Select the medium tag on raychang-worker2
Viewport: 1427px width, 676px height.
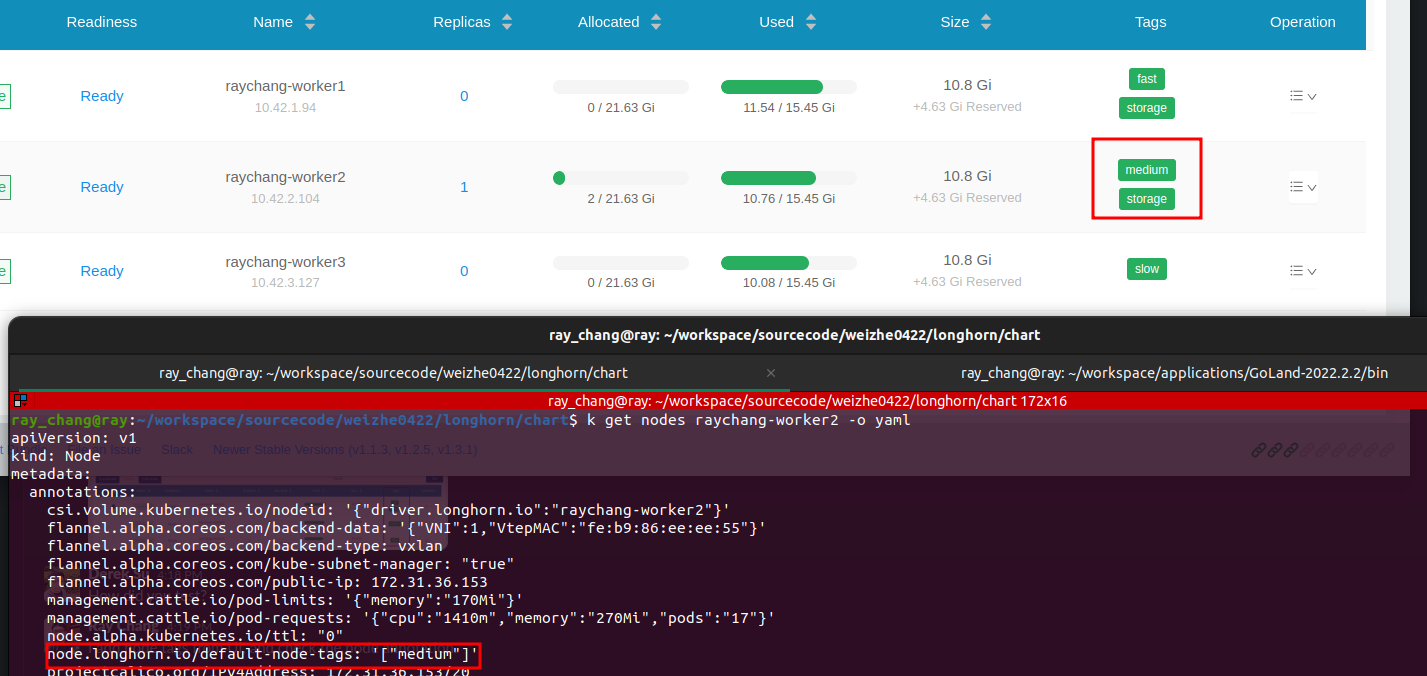[x=1146, y=169]
